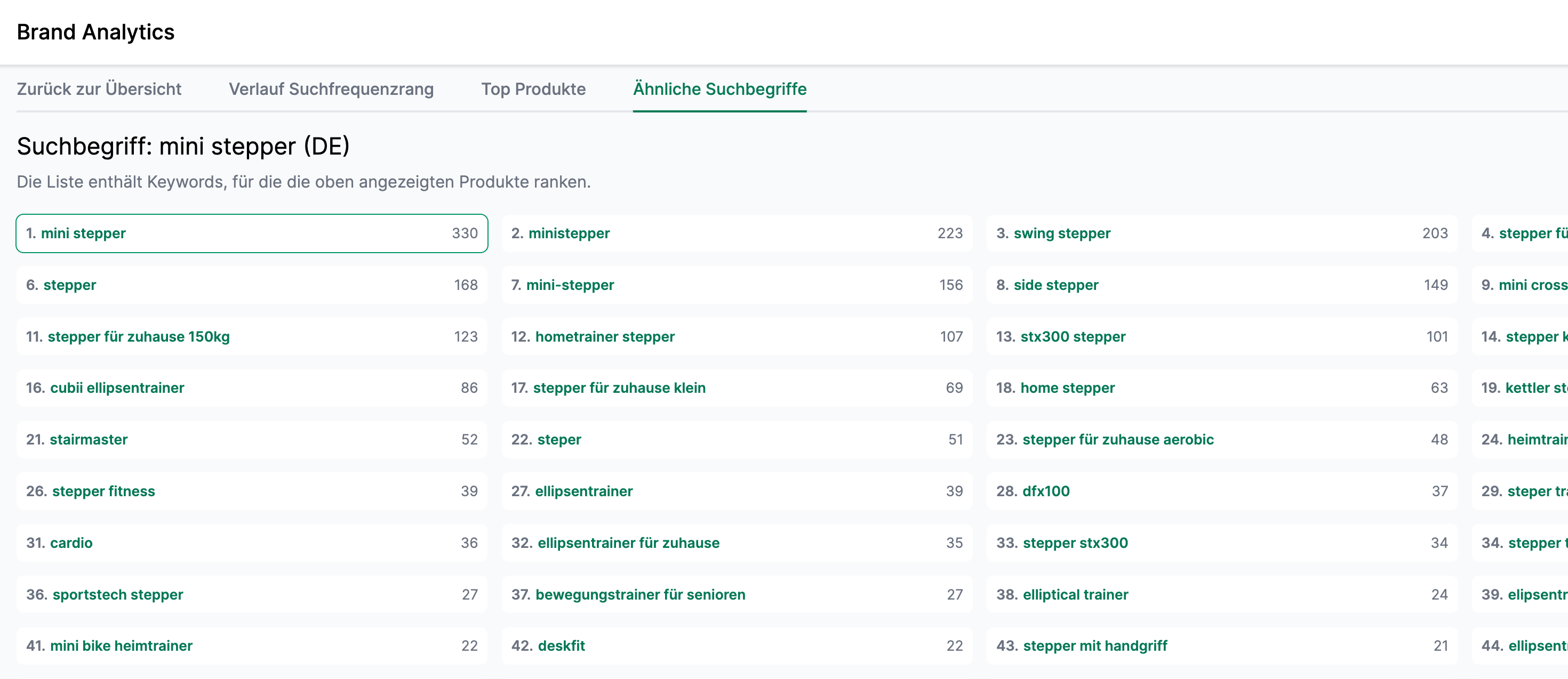This screenshot has width=1568, height=679.
Task: Open keyword '42. deskfit'
Action: 737,645
